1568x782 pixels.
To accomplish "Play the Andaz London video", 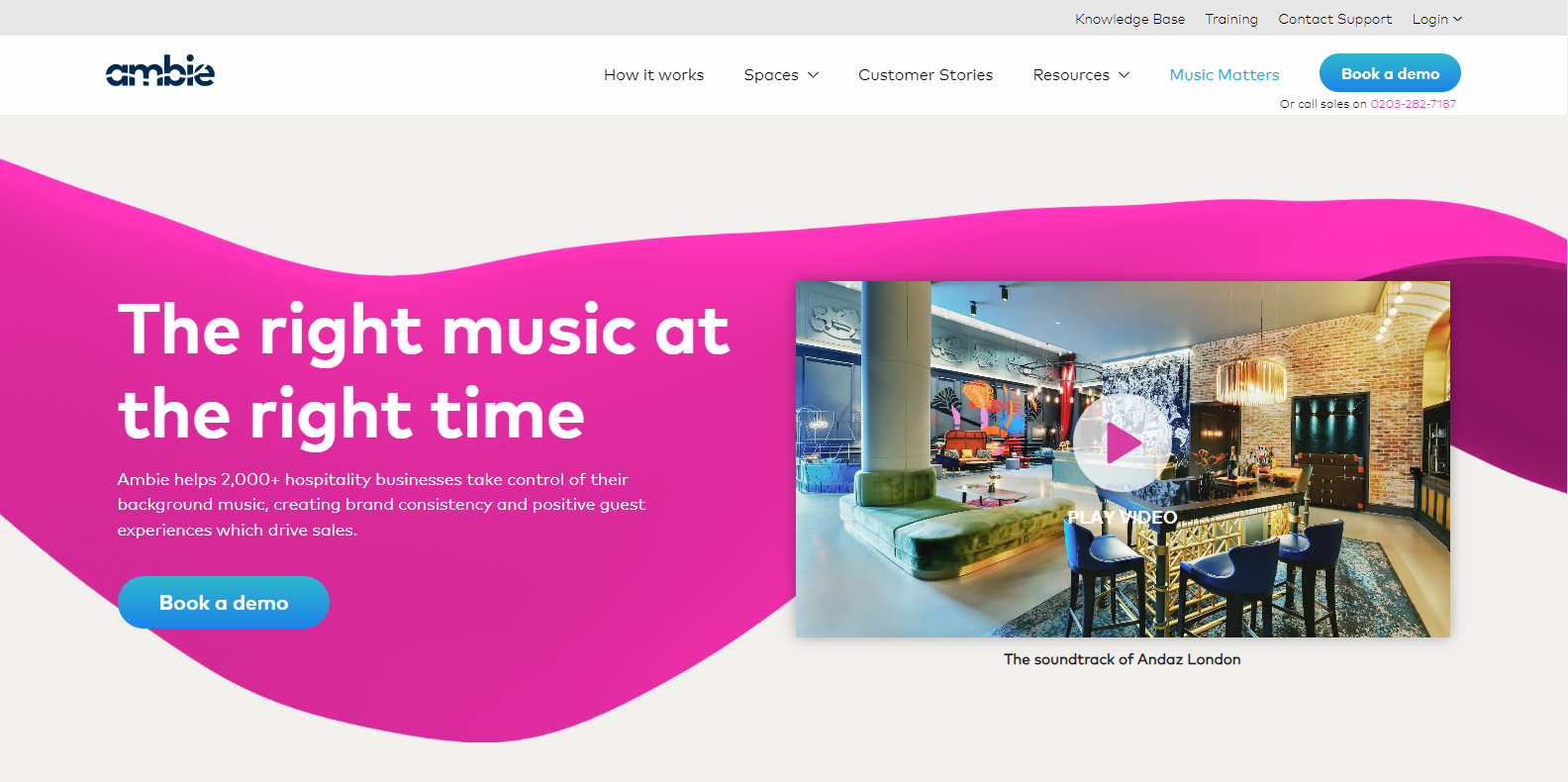I will [x=1122, y=442].
